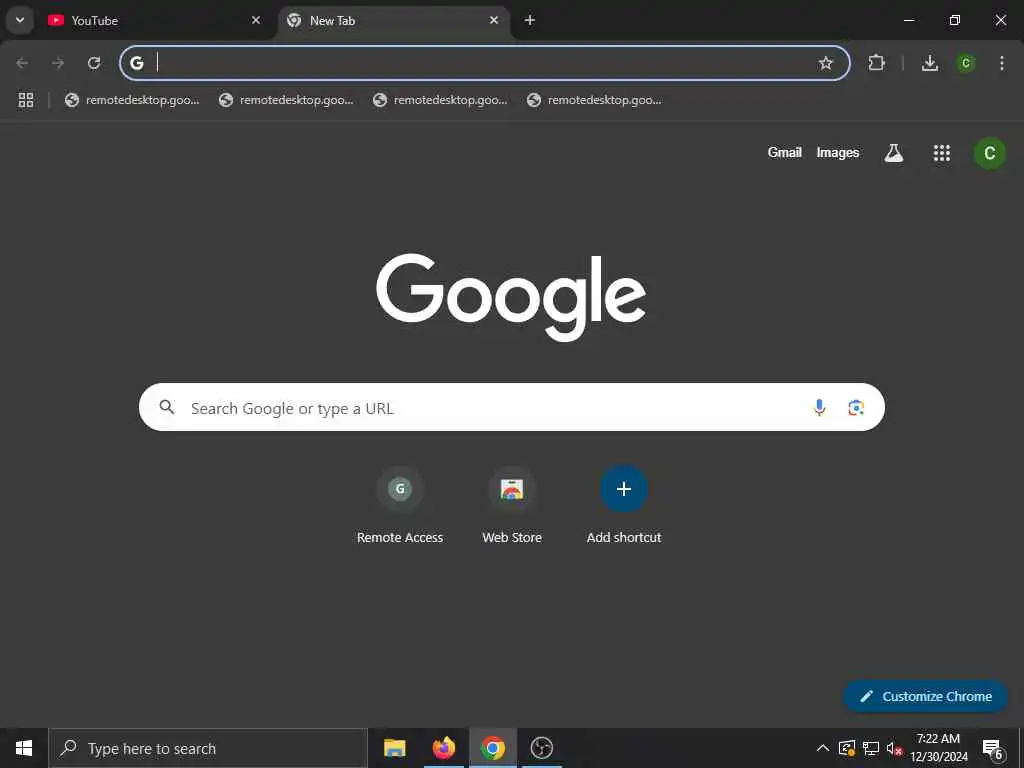Screen dimensions: 1024x768
Task: Open the network tray icon
Action: [871, 748]
